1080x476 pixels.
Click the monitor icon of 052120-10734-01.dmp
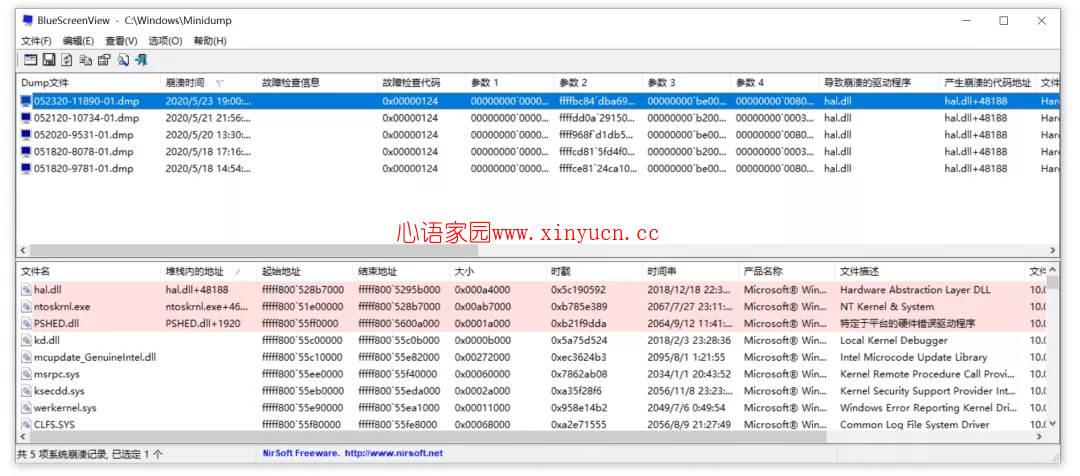[x=26, y=118]
